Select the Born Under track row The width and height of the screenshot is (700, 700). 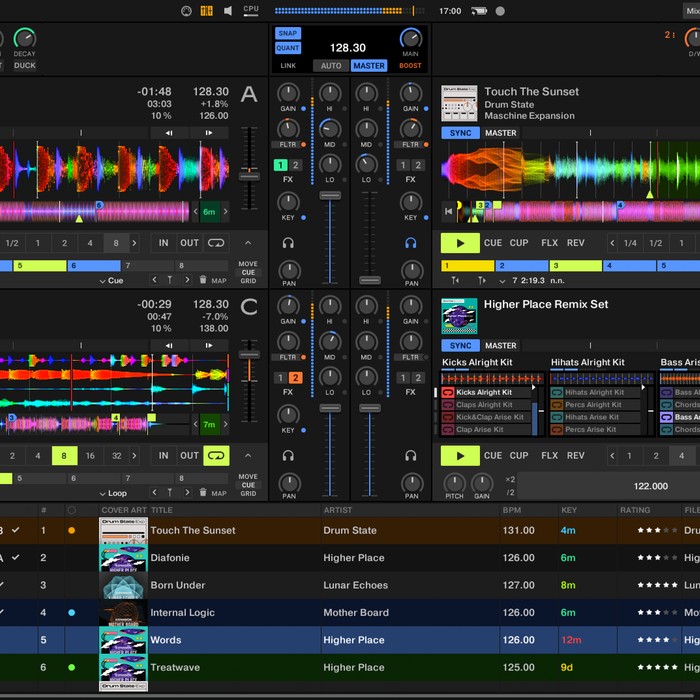click(177, 585)
